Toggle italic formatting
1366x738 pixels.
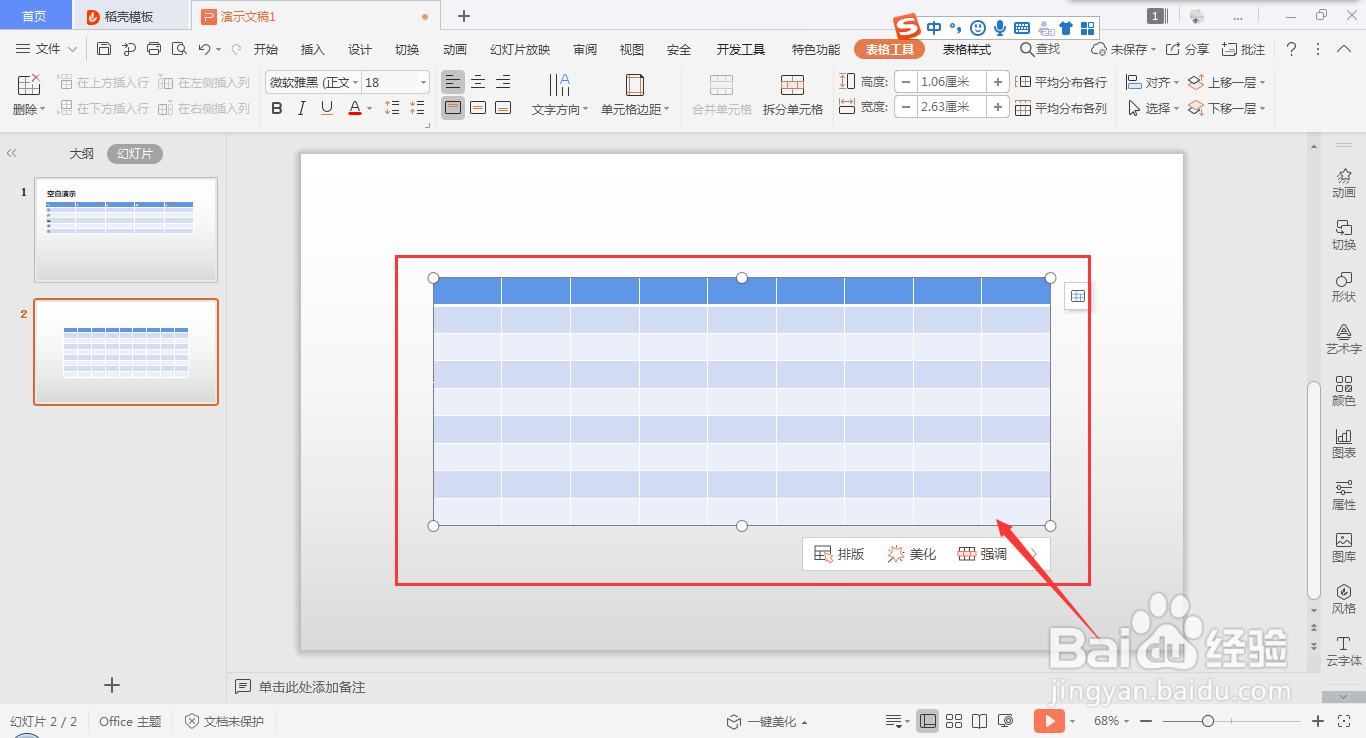301,108
